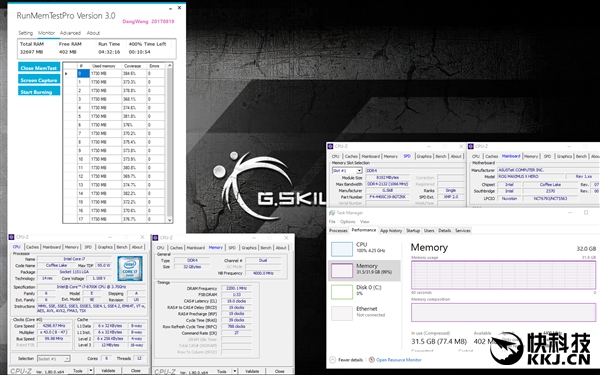The height and width of the screenshot is (375, 600).
Task: Open Graphics tab in the CPU-Z Memory window
Action: 249,248
